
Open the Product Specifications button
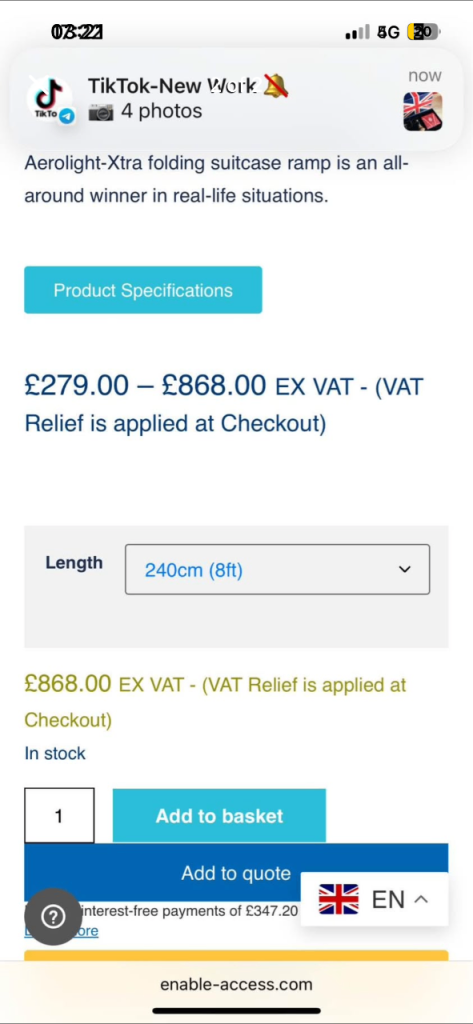click(143, 290)
